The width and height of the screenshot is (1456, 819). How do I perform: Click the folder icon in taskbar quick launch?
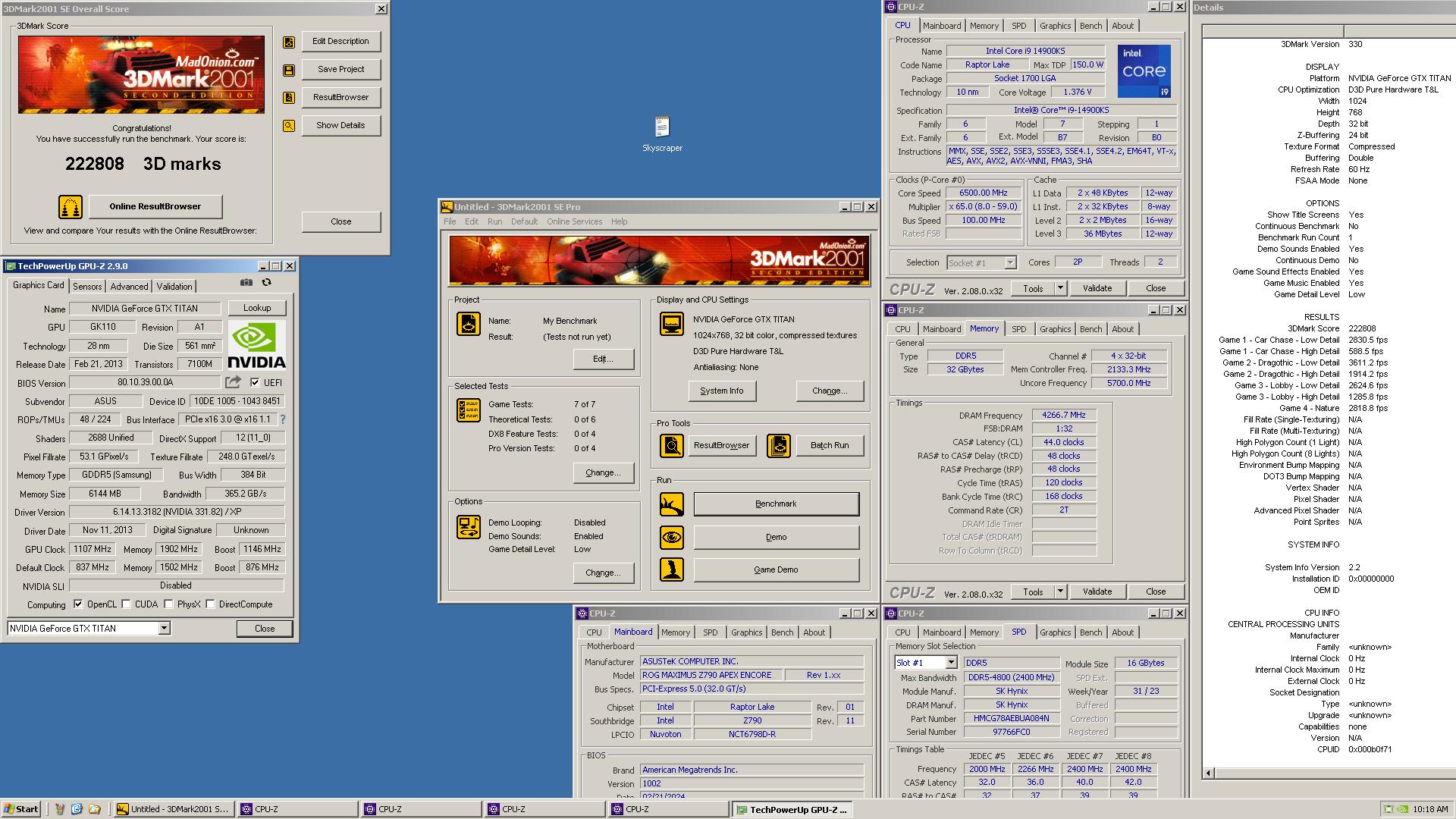coord(95,809)
